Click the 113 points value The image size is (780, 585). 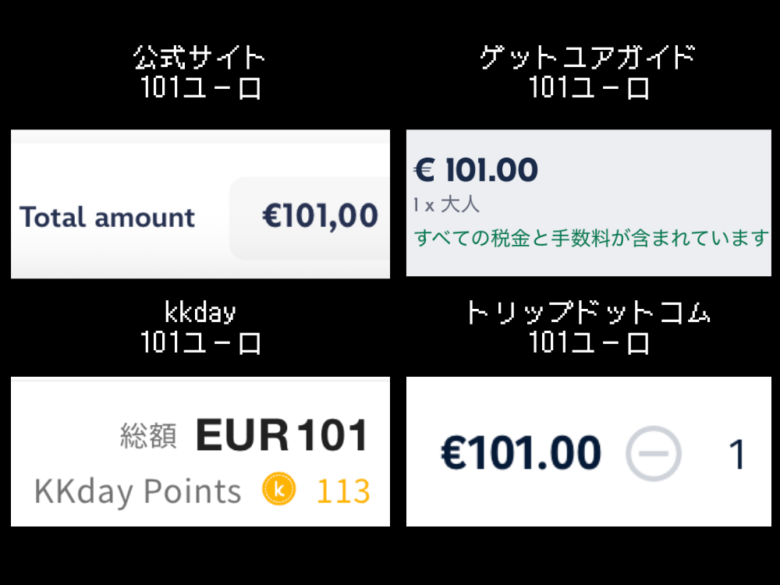pos(343,492)
